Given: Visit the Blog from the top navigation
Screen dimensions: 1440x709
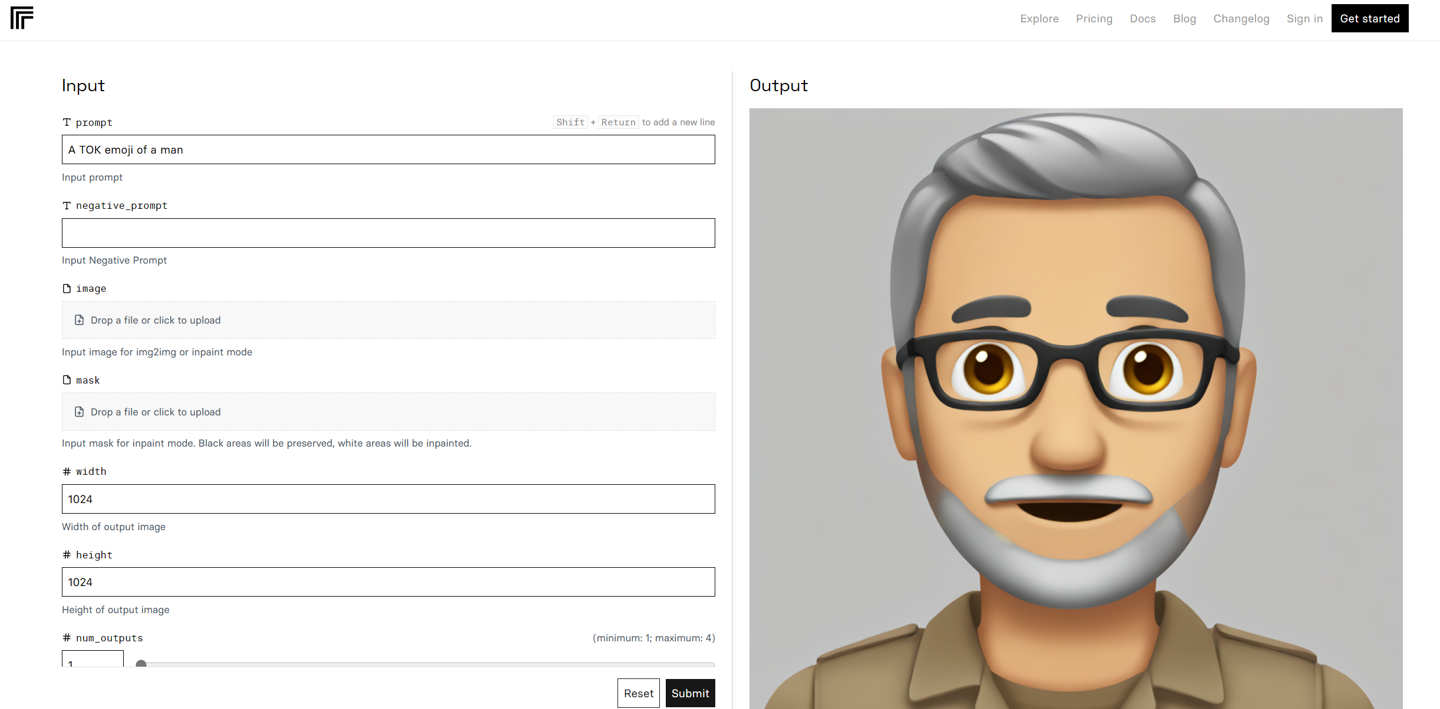Looking at the screenshot, I should click(1184, 19).
